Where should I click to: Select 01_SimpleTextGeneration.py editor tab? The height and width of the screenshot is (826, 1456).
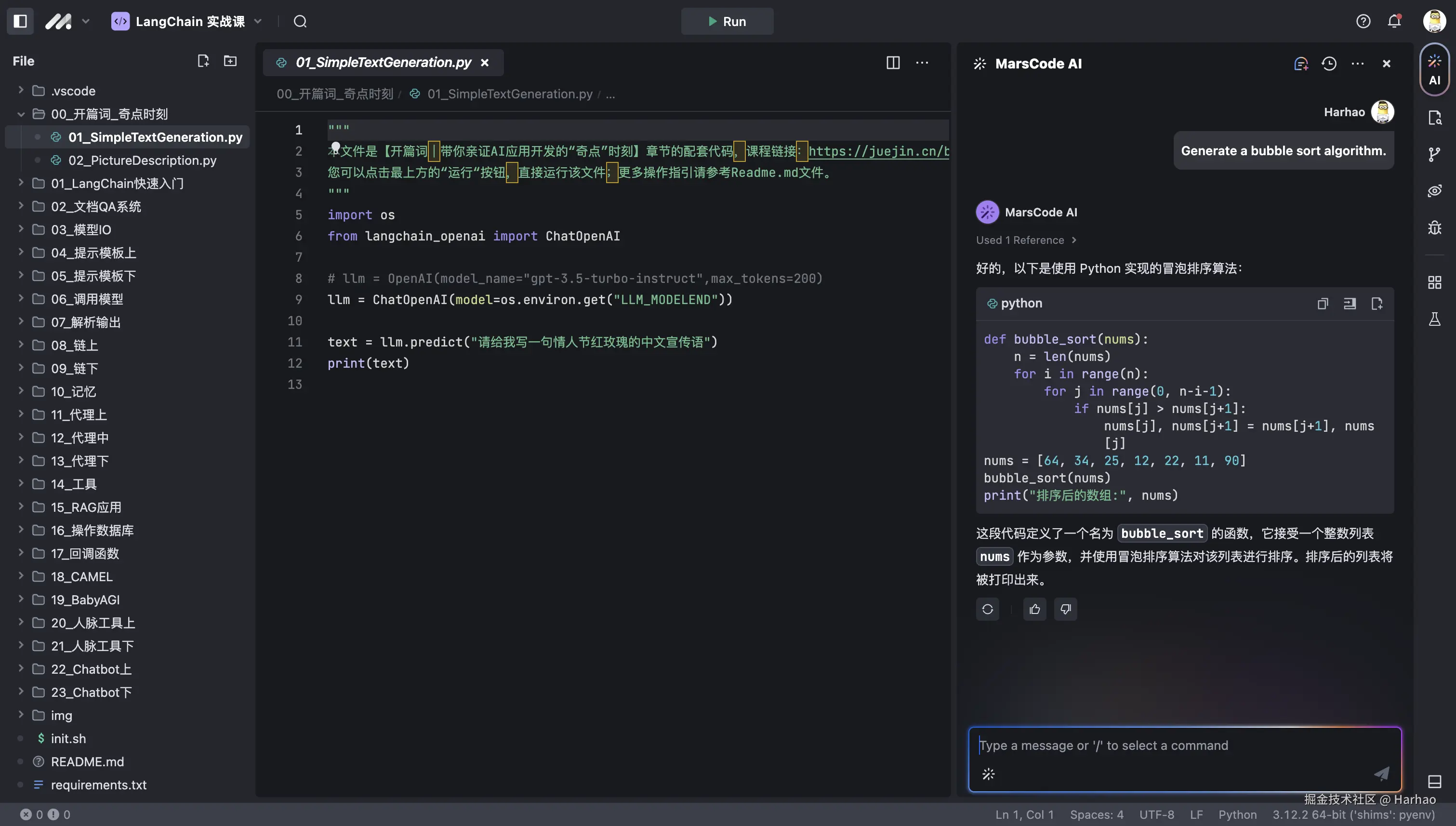pos(383,62)
